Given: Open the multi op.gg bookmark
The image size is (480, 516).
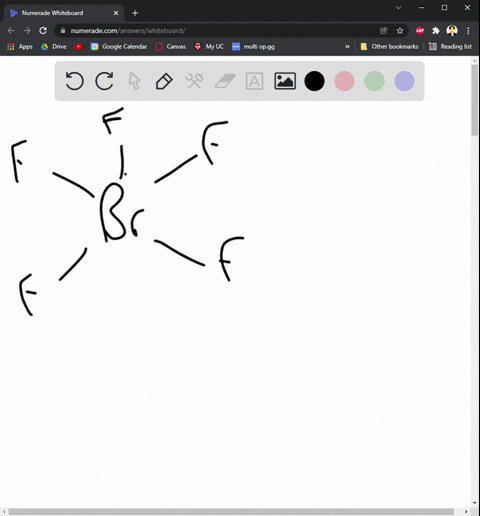Looking at the screenshot, I should [253, 47].
